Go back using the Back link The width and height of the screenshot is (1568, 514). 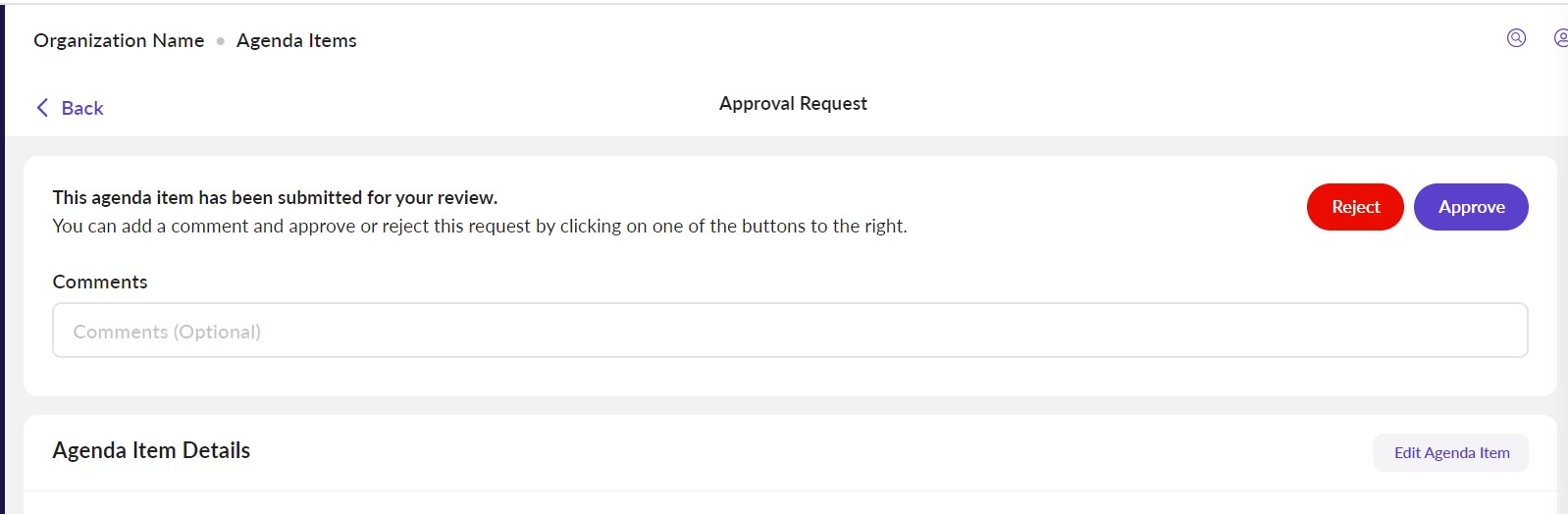[x=82, y=108]
